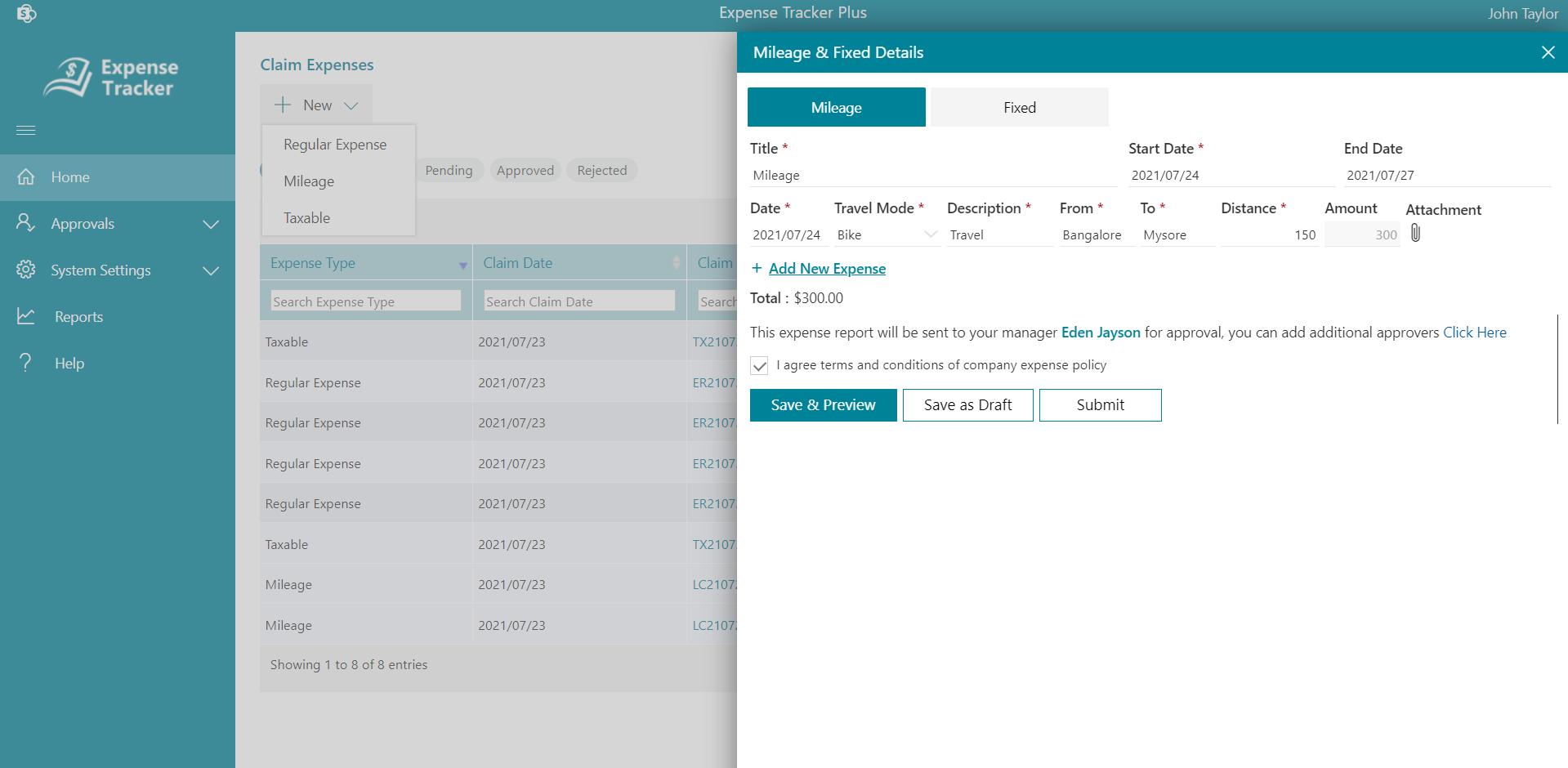Viewport: 1568px width, 768px height.
Task: Submit the mileage expense
Action: coord(1100,404)
